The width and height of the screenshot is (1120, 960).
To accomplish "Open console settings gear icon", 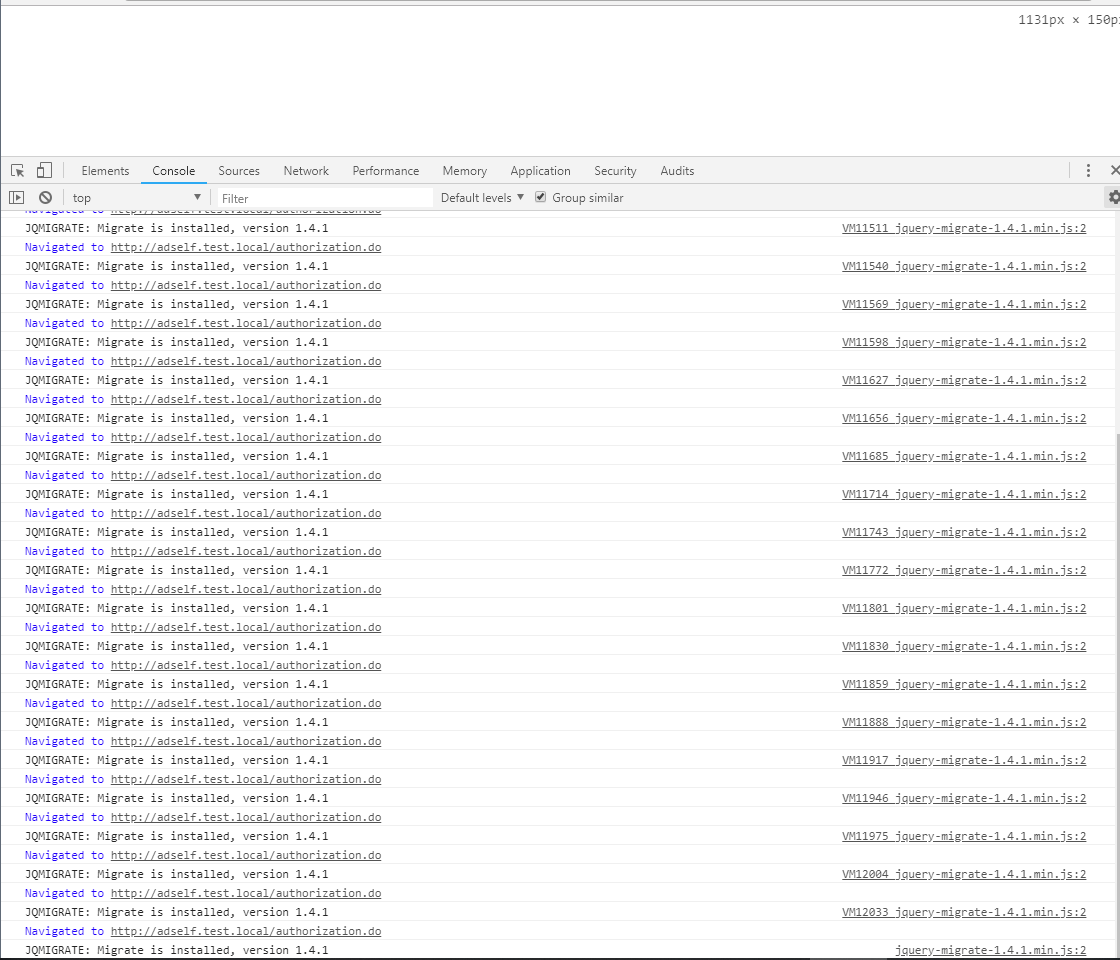I will (x=1113, y=198).
